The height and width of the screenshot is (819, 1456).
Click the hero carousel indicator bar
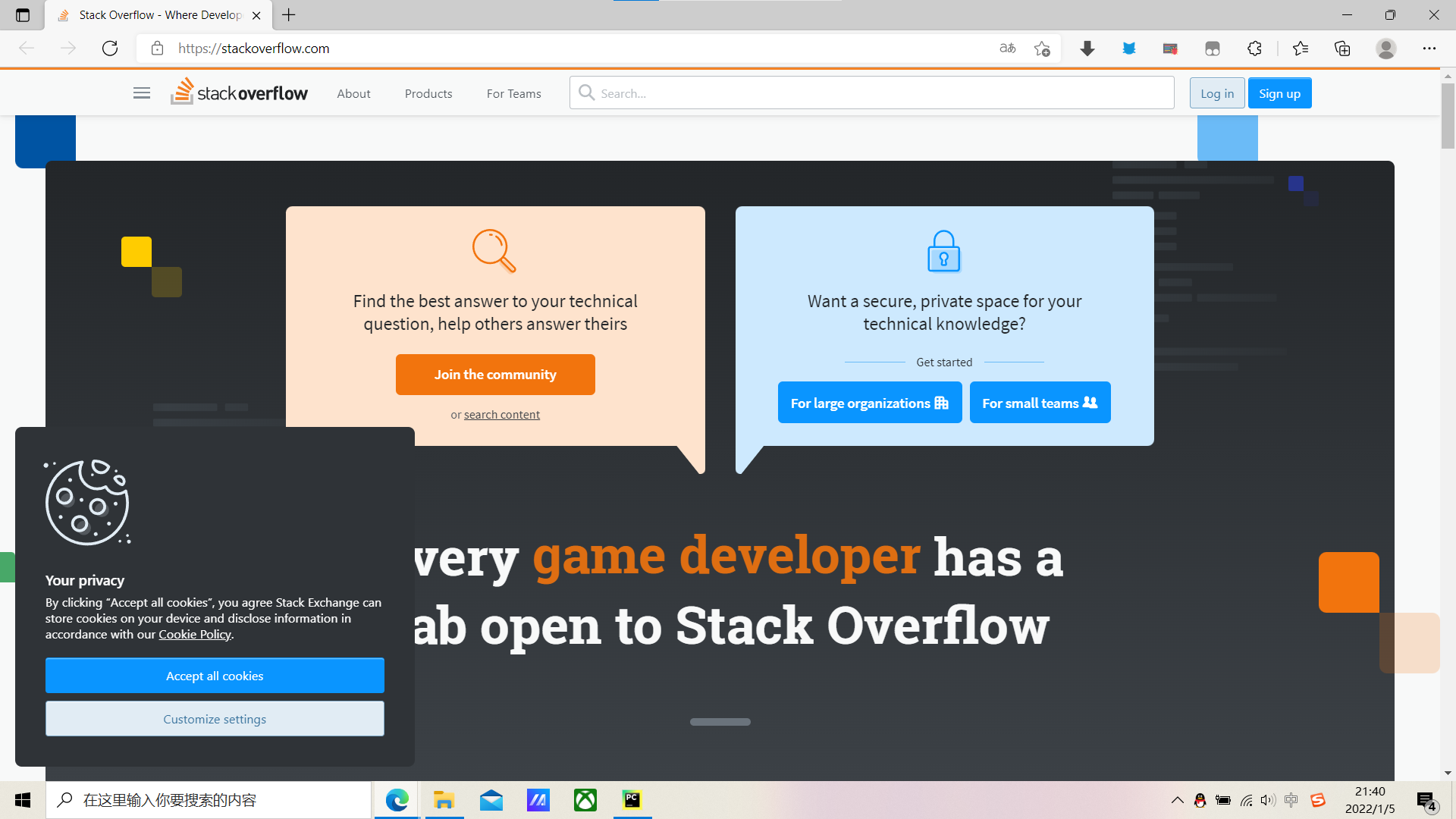(x=720, y=722)
